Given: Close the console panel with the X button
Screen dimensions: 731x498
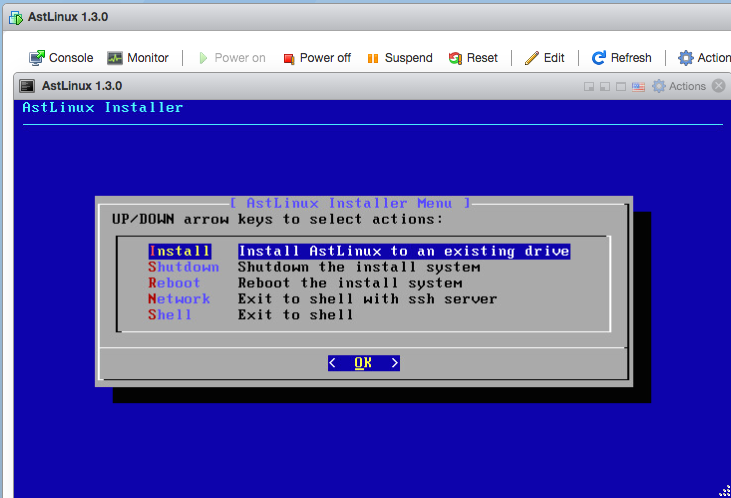Looking at the screenshot, I should 719,86.
